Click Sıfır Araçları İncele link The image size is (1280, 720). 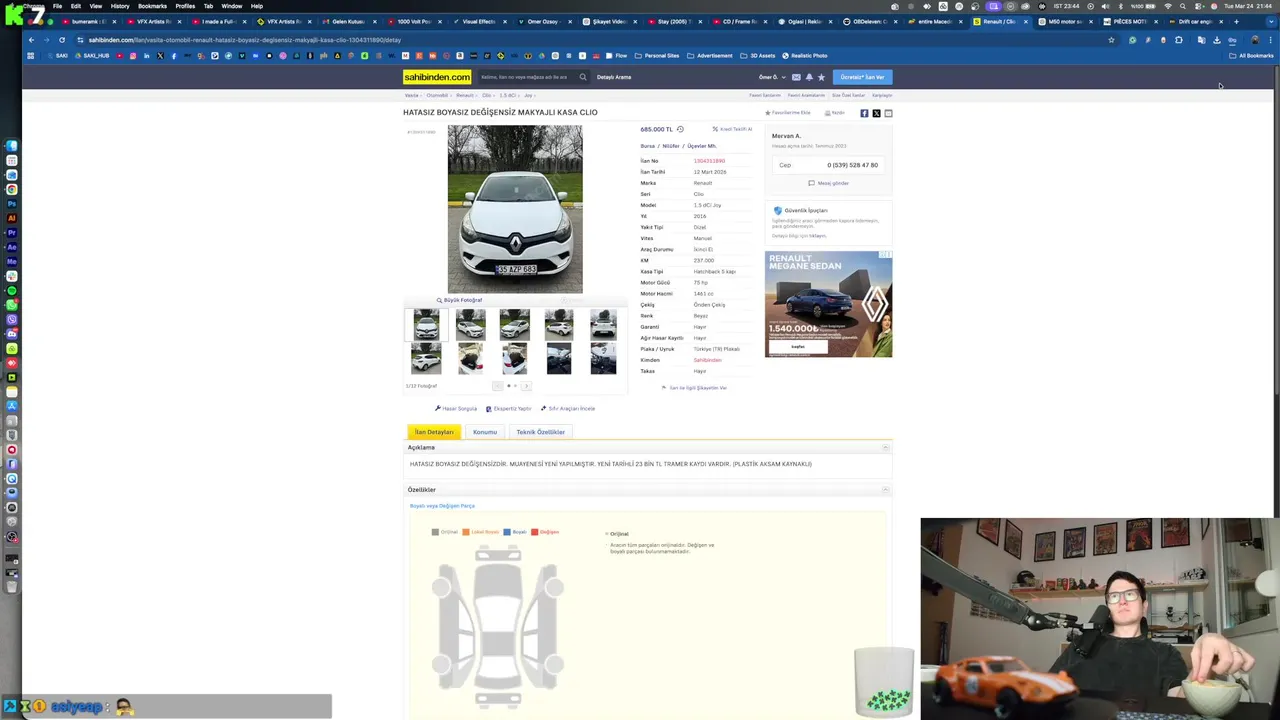[x=567, y=408]
